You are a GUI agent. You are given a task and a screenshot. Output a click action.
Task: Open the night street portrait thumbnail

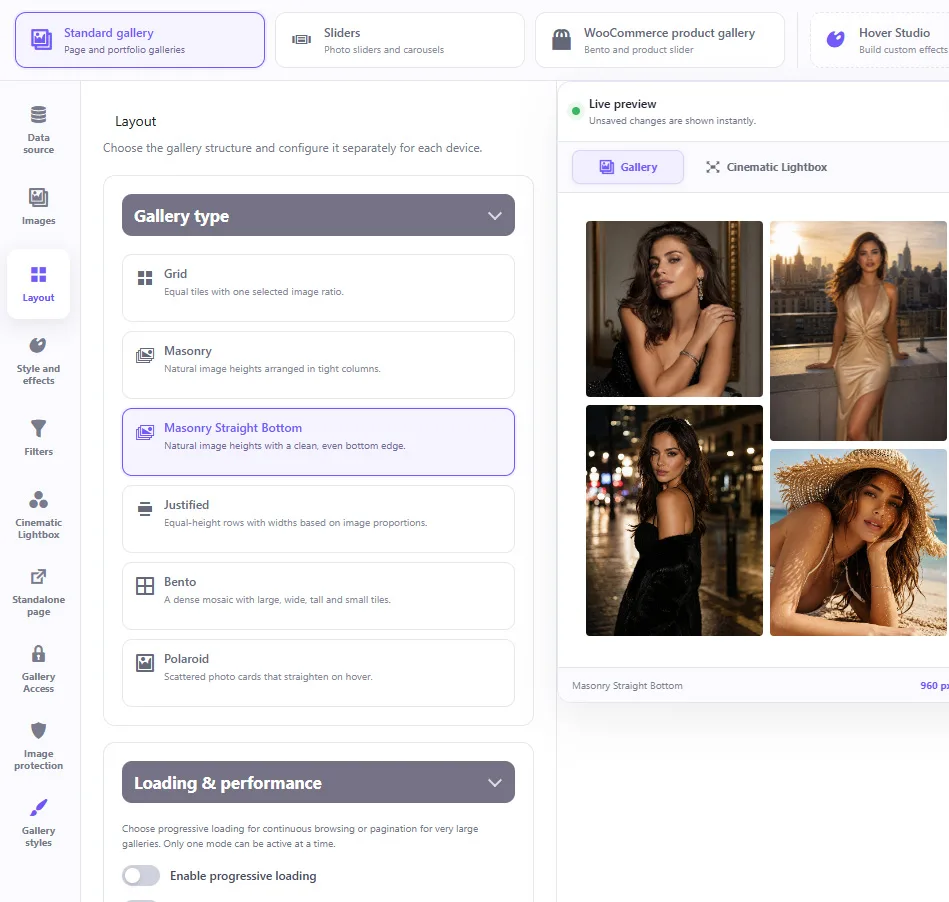(674, 520)
